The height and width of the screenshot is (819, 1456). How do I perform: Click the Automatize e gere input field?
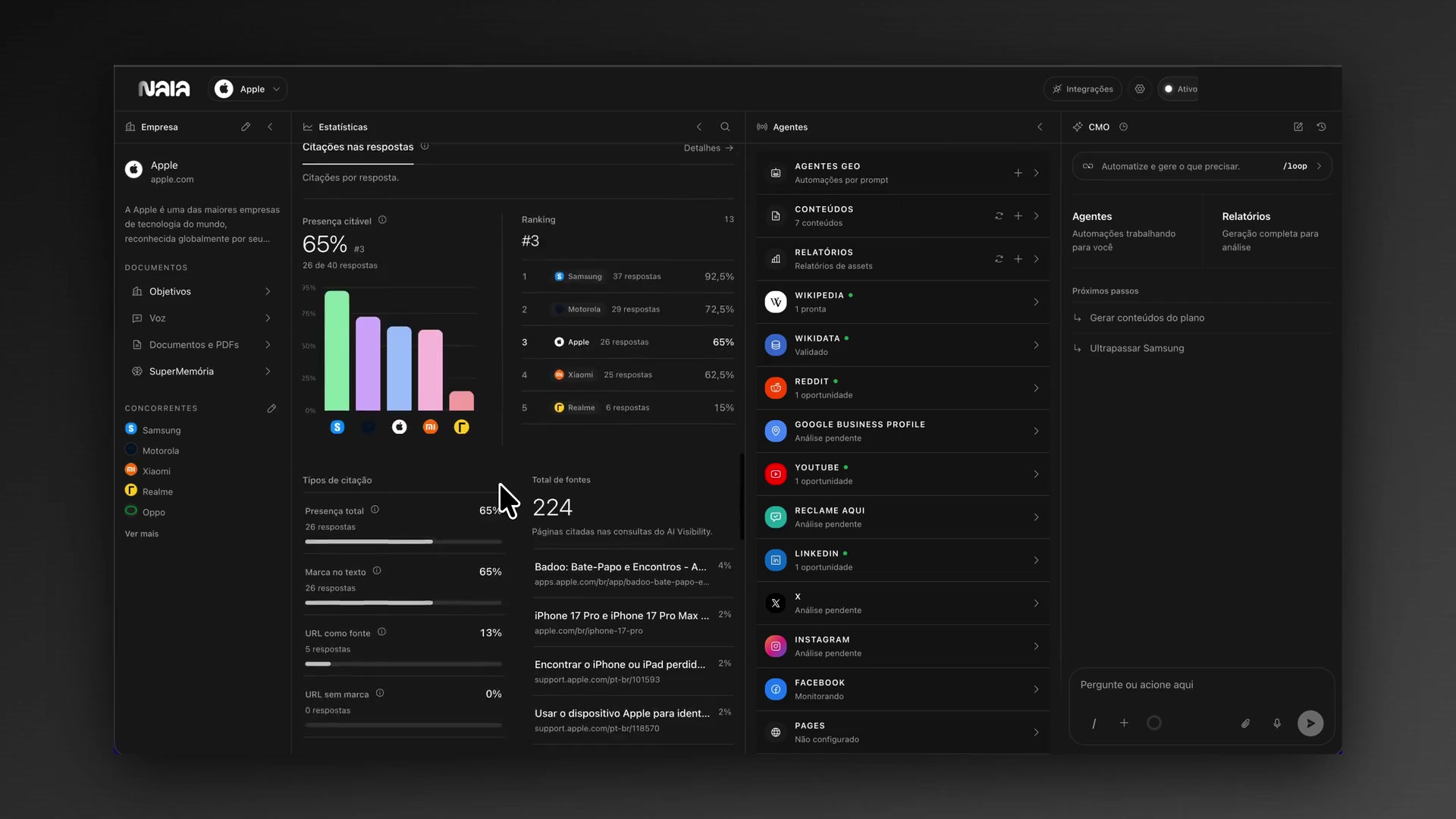coord(1202,166)
